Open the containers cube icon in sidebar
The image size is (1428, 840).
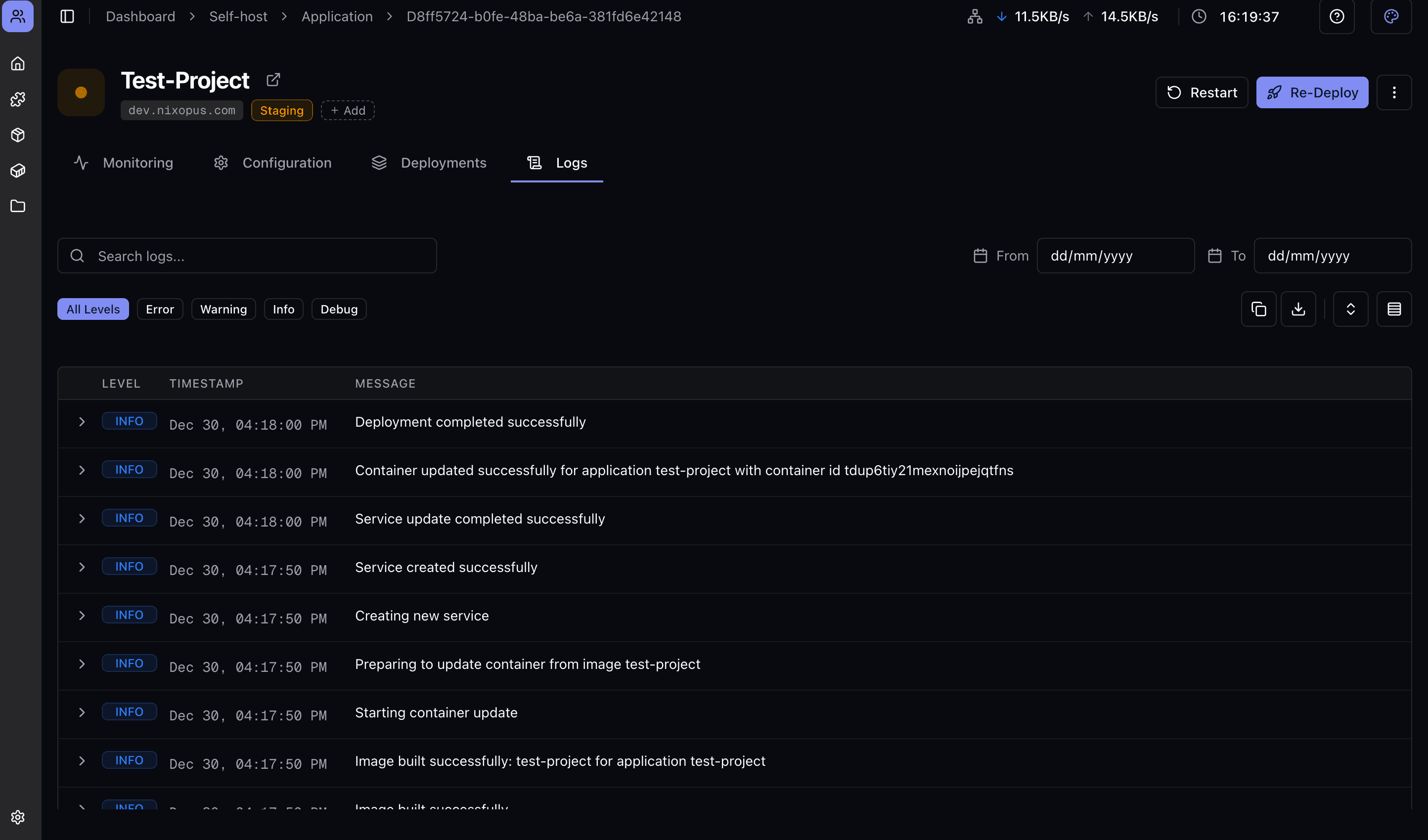(18, 170)
